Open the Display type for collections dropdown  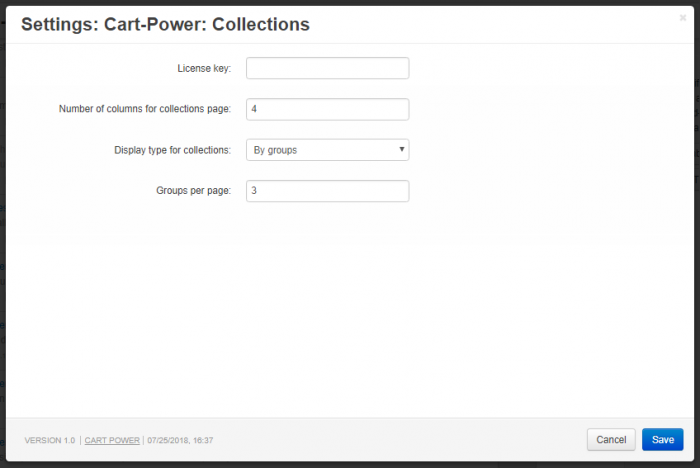point(327,150)
